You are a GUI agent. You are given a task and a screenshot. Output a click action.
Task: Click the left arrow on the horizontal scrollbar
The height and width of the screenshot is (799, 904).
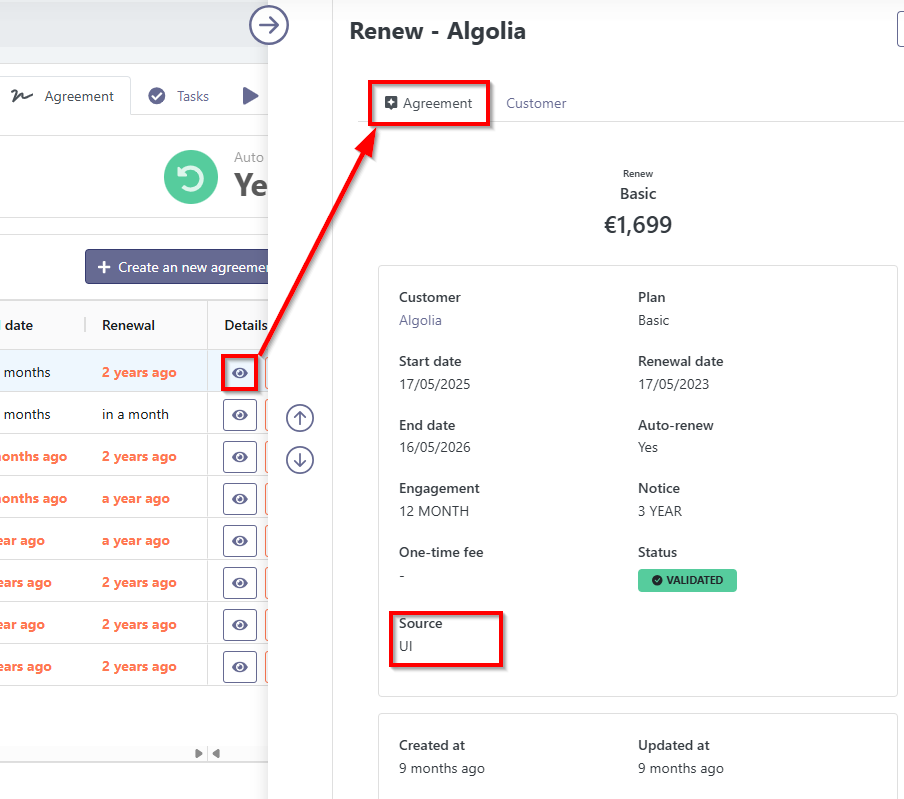point(215,753)
